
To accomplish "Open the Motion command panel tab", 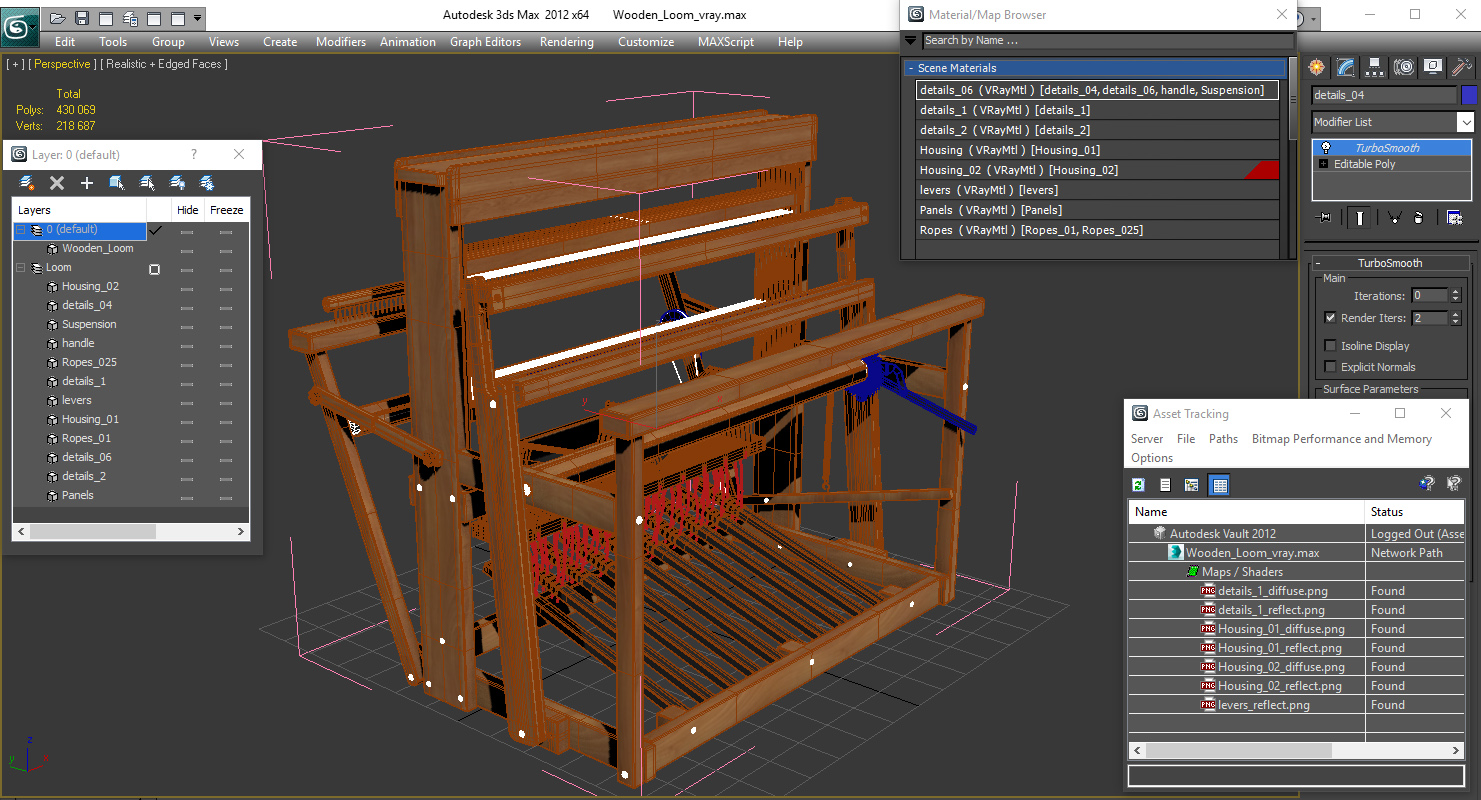I will [1404, 67].
